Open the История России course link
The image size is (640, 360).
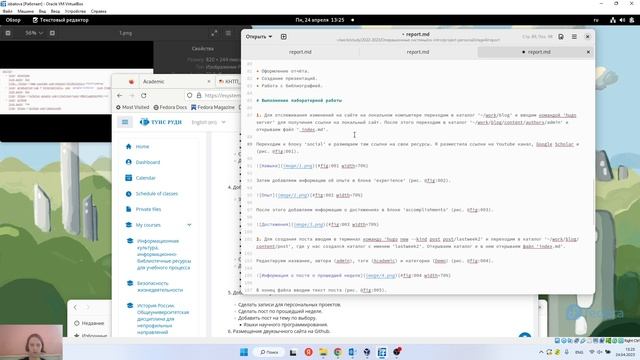pyautogui.click(x=163, y=319)
